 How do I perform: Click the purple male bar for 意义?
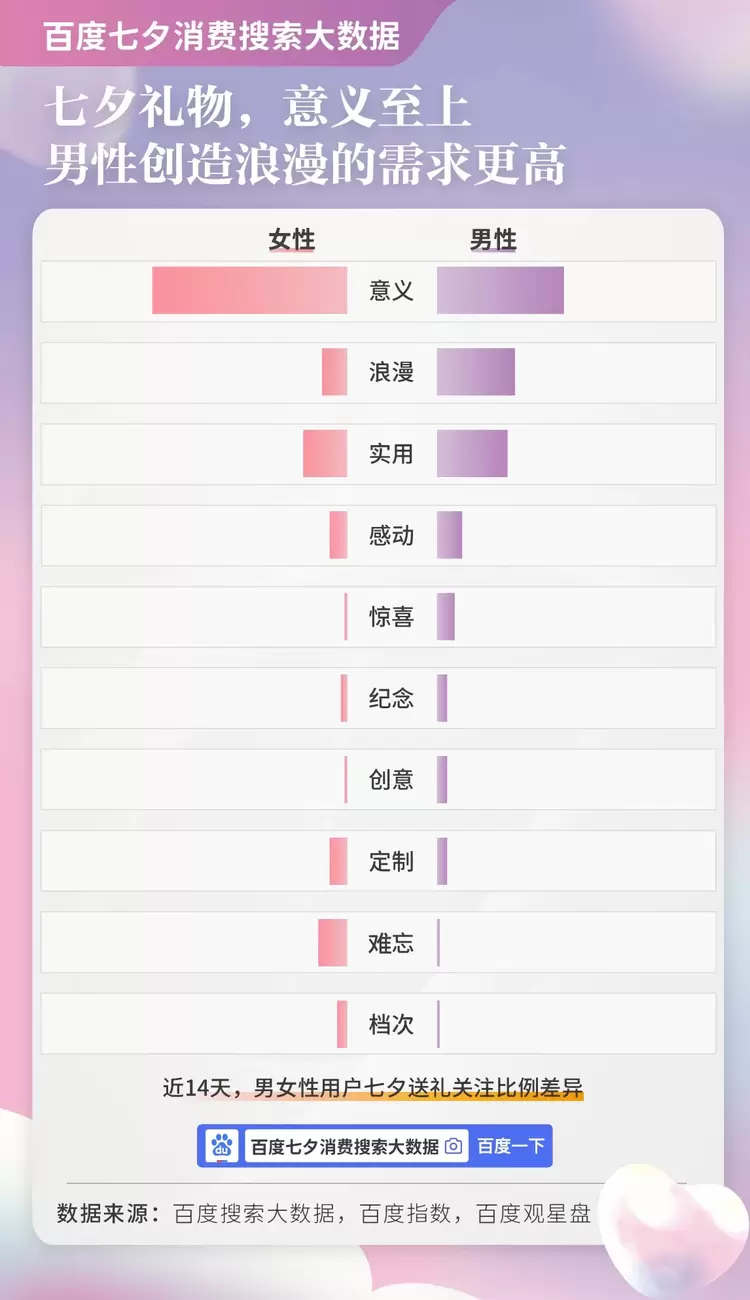click(500, 291)
